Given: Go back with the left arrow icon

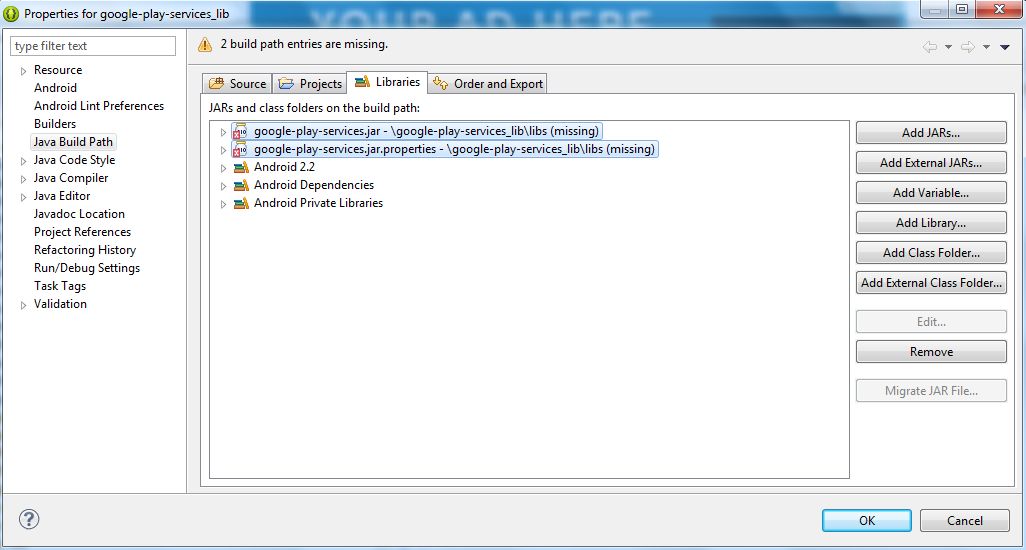Looking at the screenshot, I should pyautogui.click(x=929, y=46).
